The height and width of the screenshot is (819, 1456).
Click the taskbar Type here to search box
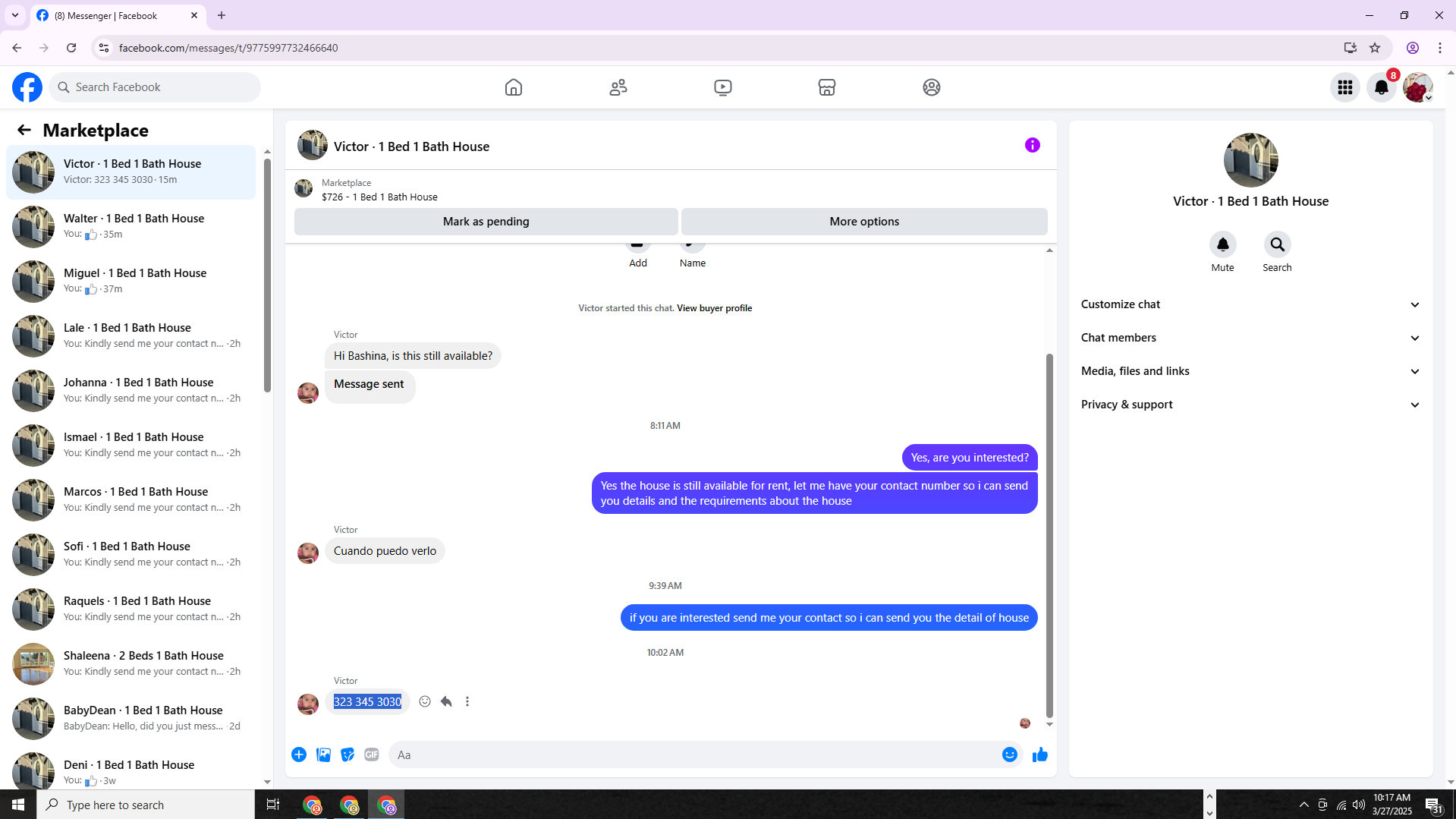[x=146, y=805]
